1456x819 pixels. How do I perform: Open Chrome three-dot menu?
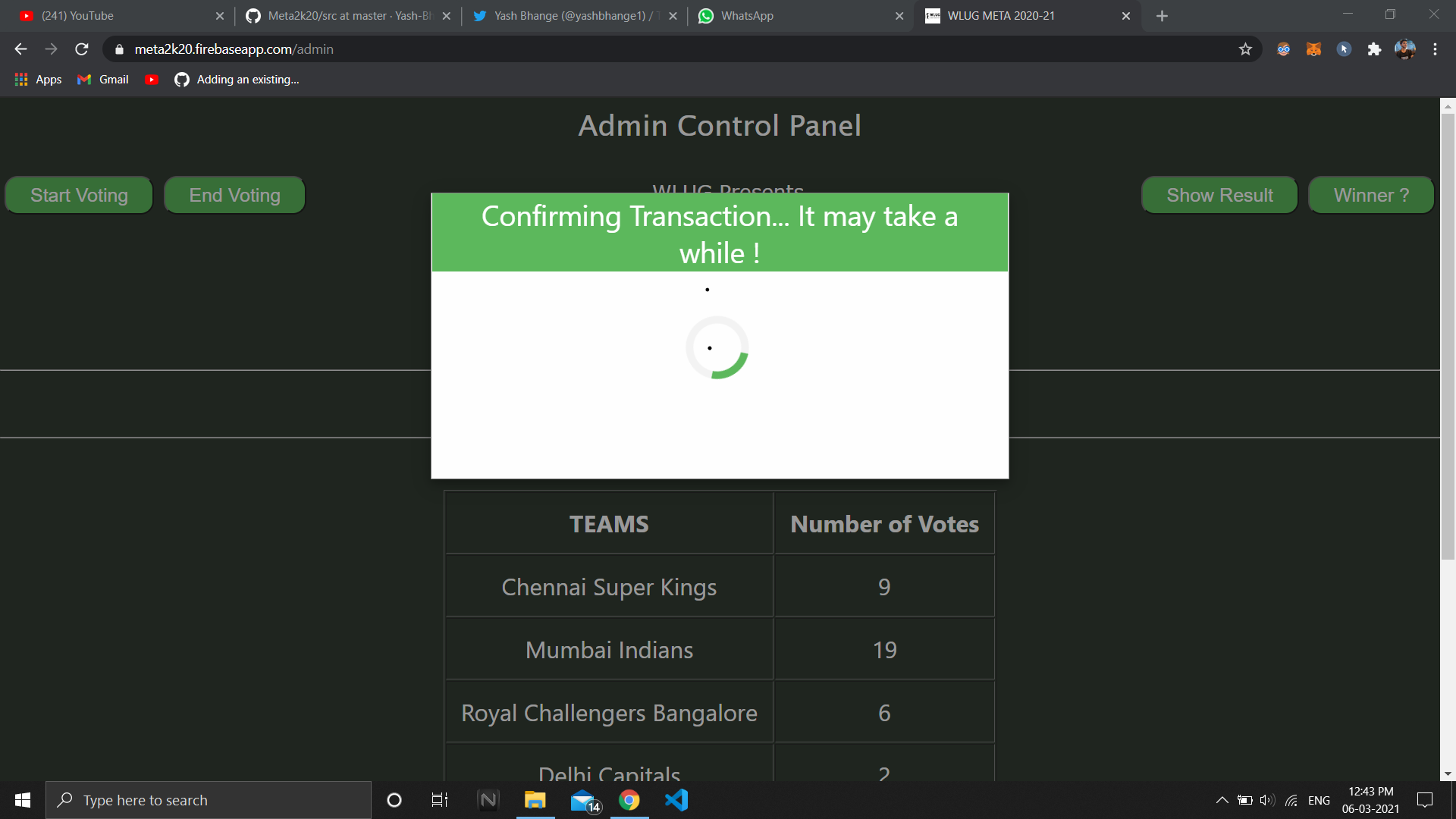[1435, 49]
